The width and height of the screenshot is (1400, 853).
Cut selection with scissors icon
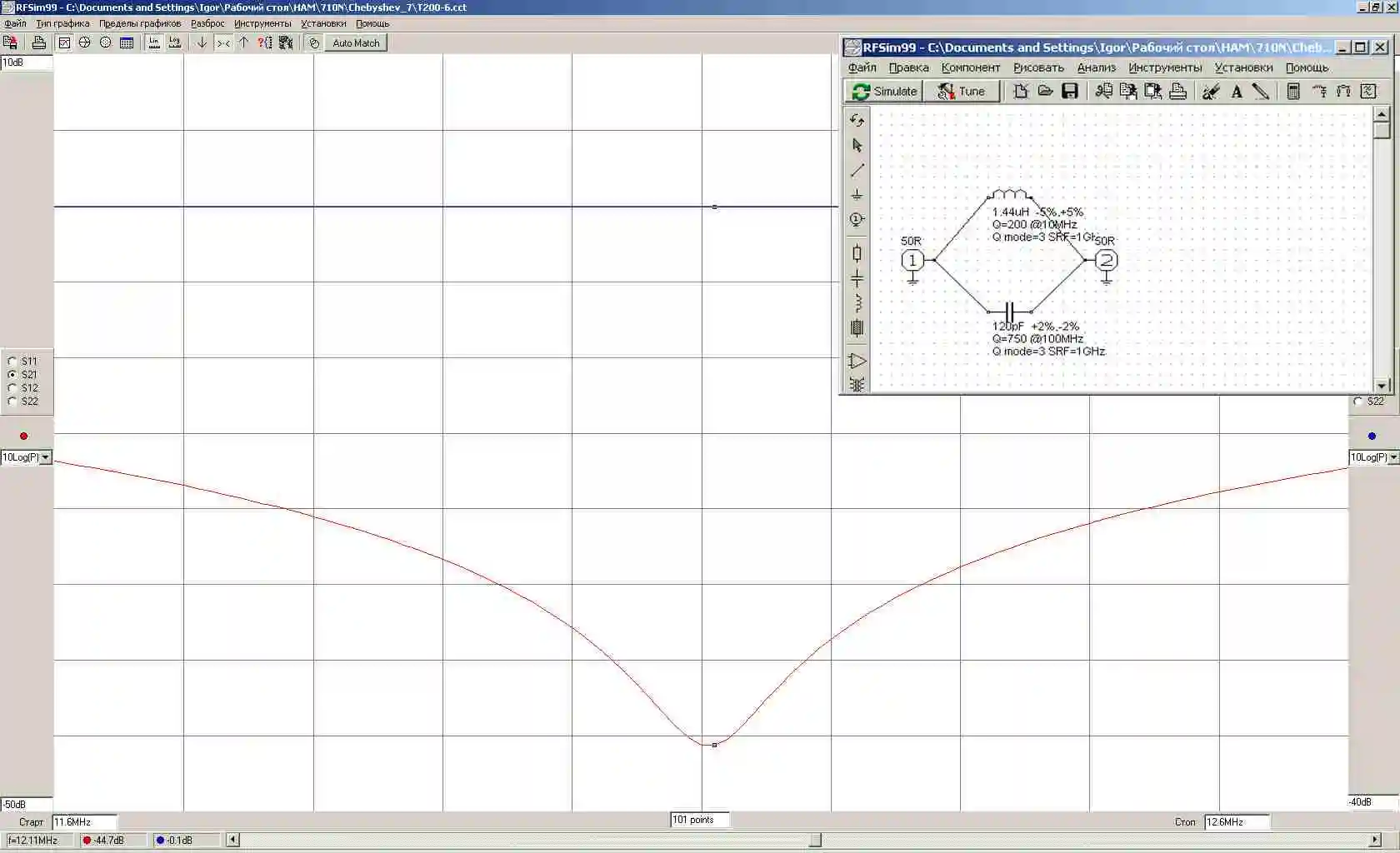pyautogui.click(x=1104, y=92)
